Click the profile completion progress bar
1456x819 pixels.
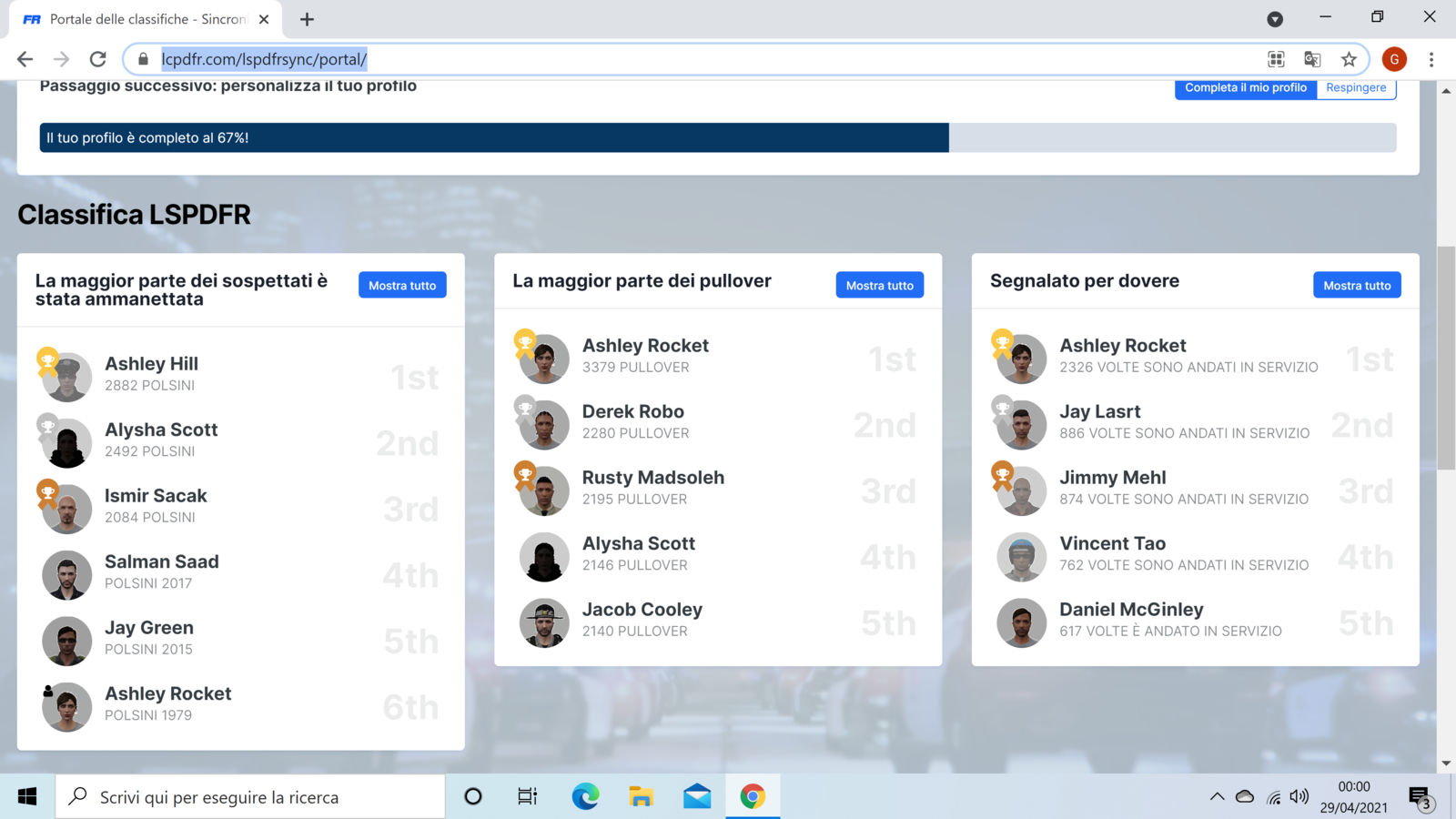[717, 137]
